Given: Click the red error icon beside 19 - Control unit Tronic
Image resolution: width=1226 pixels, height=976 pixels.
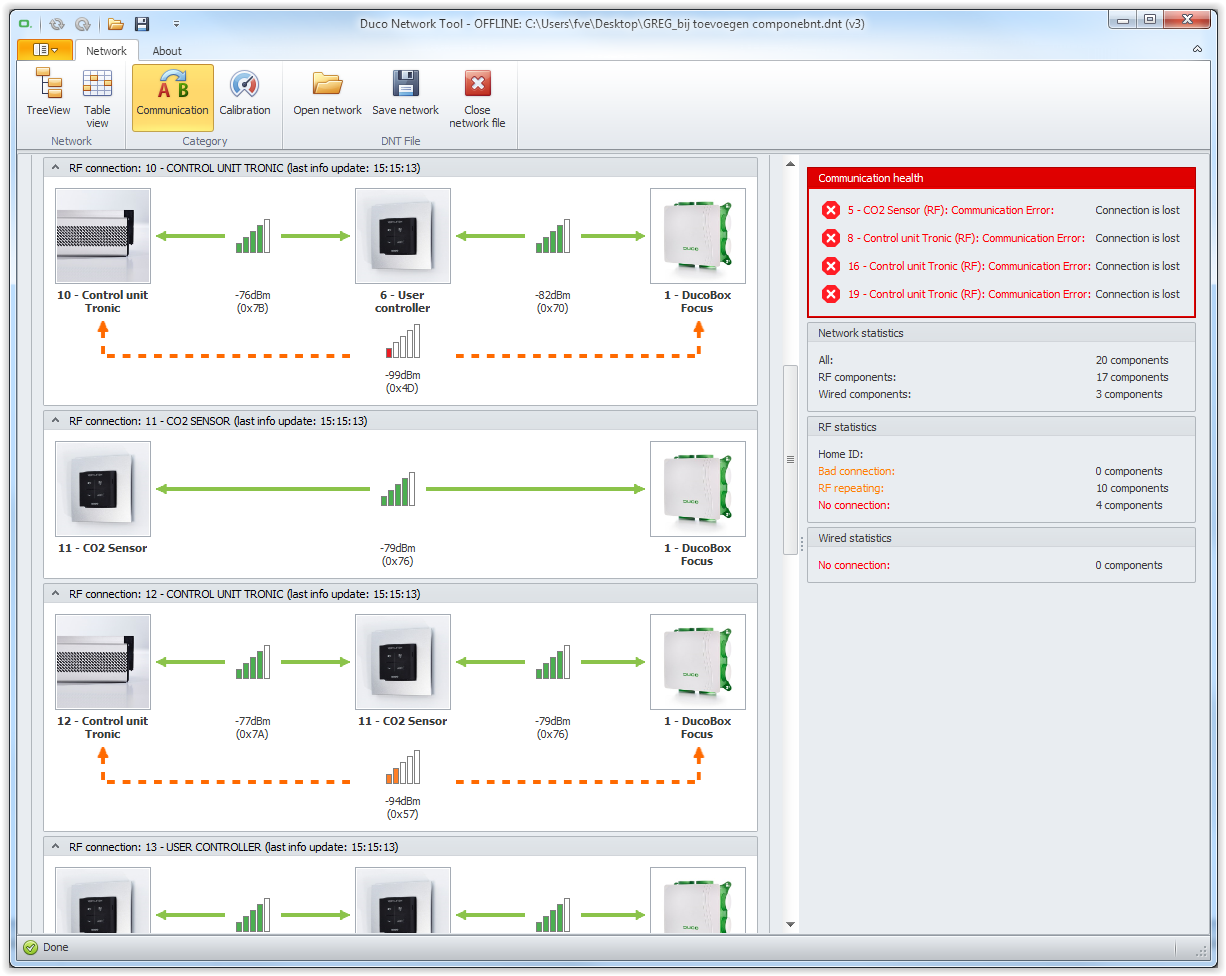Looking at the screenshot, I should pyautogui.click(x=830, y=294).
